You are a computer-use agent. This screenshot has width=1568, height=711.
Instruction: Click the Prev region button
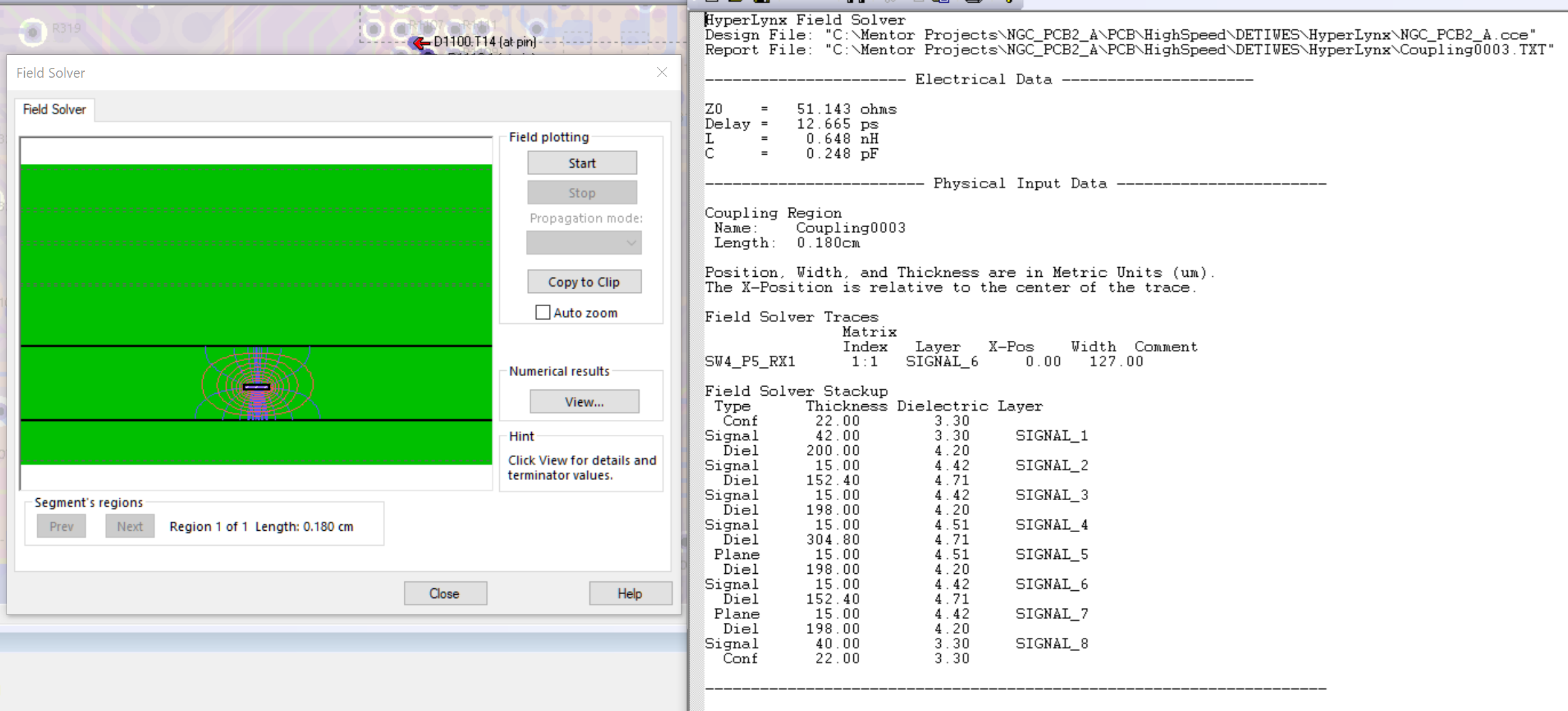(x=61, y=526)
